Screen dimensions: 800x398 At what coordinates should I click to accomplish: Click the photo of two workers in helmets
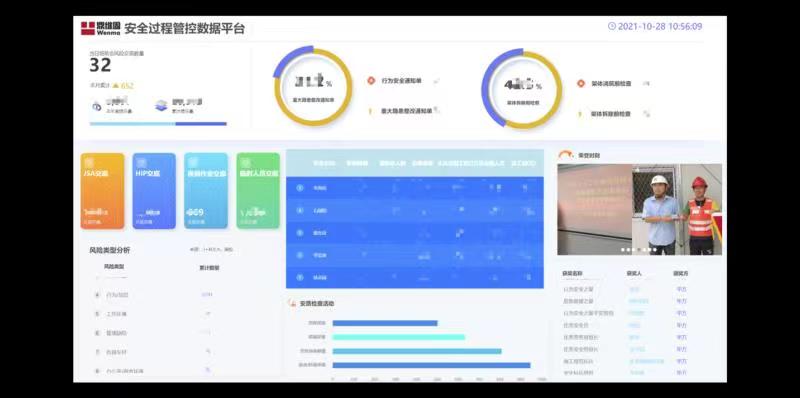[639, 209]
